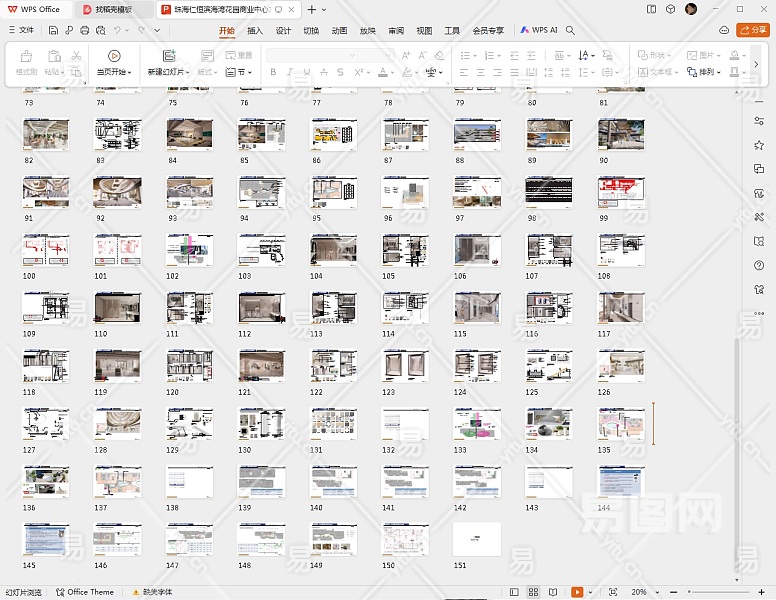Click the save icon in quick access toolbar

pos(53,30)
